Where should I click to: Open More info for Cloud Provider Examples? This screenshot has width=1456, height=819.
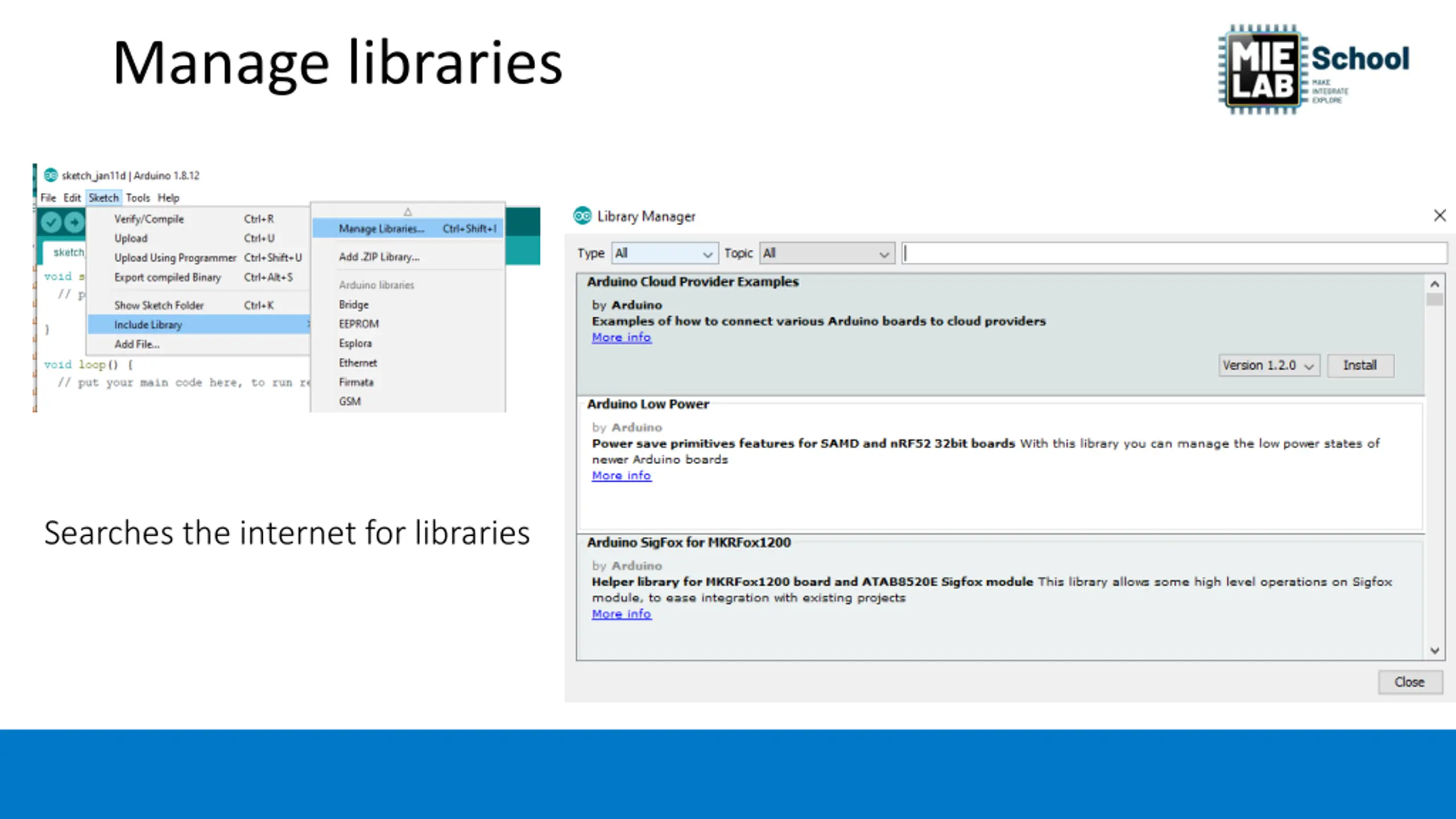[622, 337]
